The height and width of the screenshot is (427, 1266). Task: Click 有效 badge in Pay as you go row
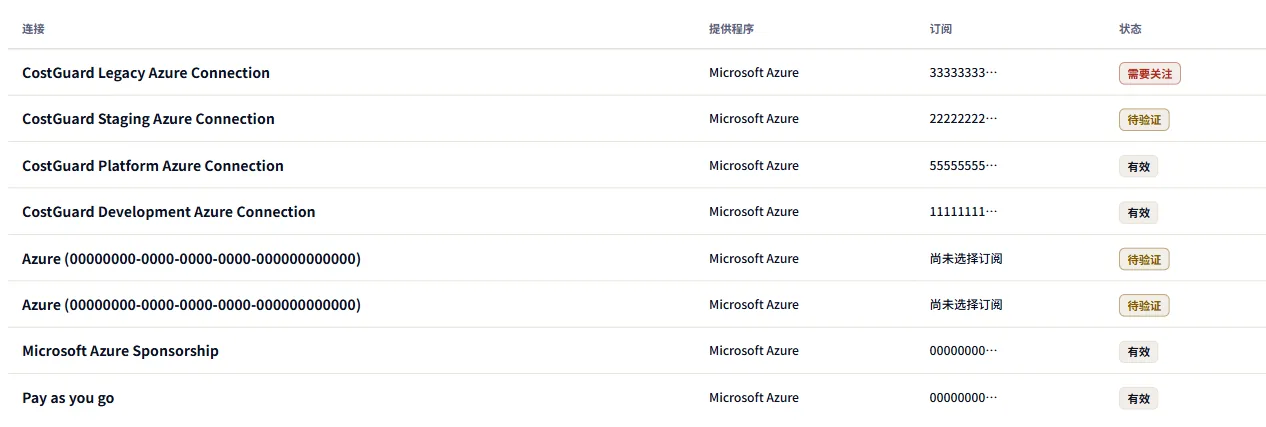pyautogui.click(x=1138, y=399)
